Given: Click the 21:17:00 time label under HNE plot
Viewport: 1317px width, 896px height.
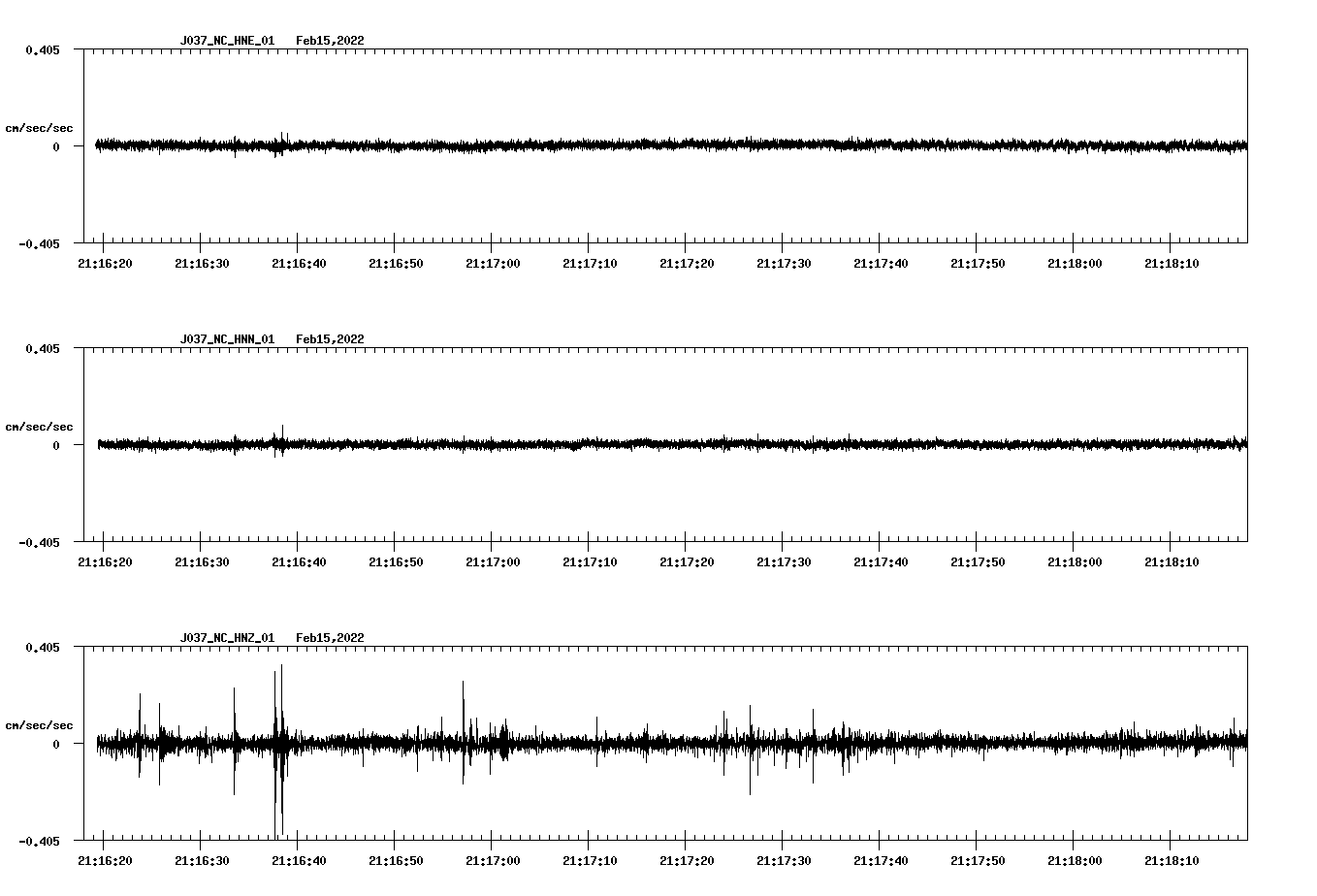Looking at the screenshot, I should (x=493, y=264).
